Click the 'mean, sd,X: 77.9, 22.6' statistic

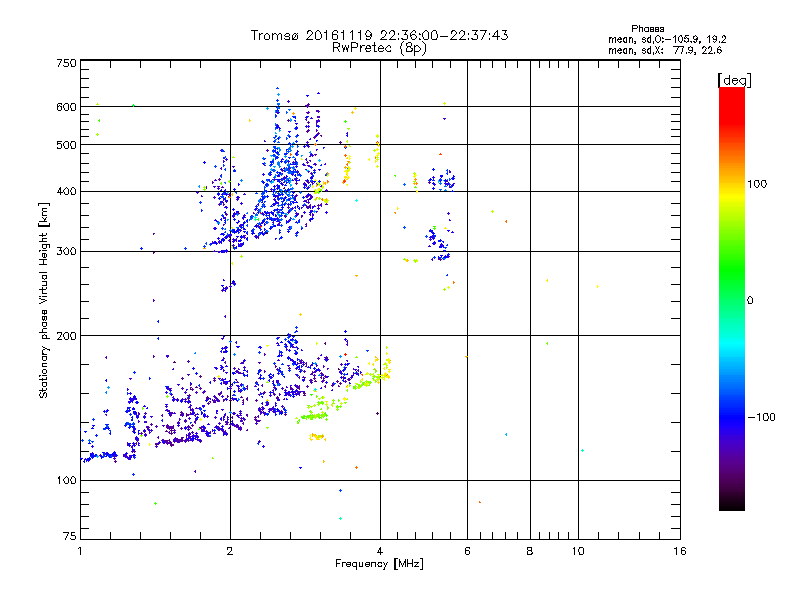pyautogui.click(x=665, y=50)
